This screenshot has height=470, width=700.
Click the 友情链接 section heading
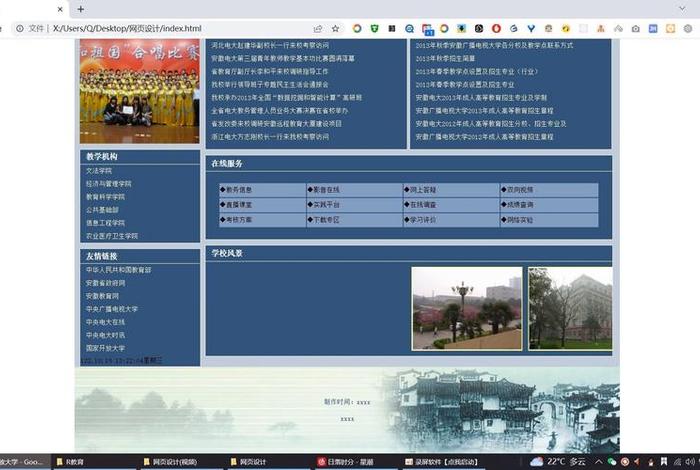point(102,256)
